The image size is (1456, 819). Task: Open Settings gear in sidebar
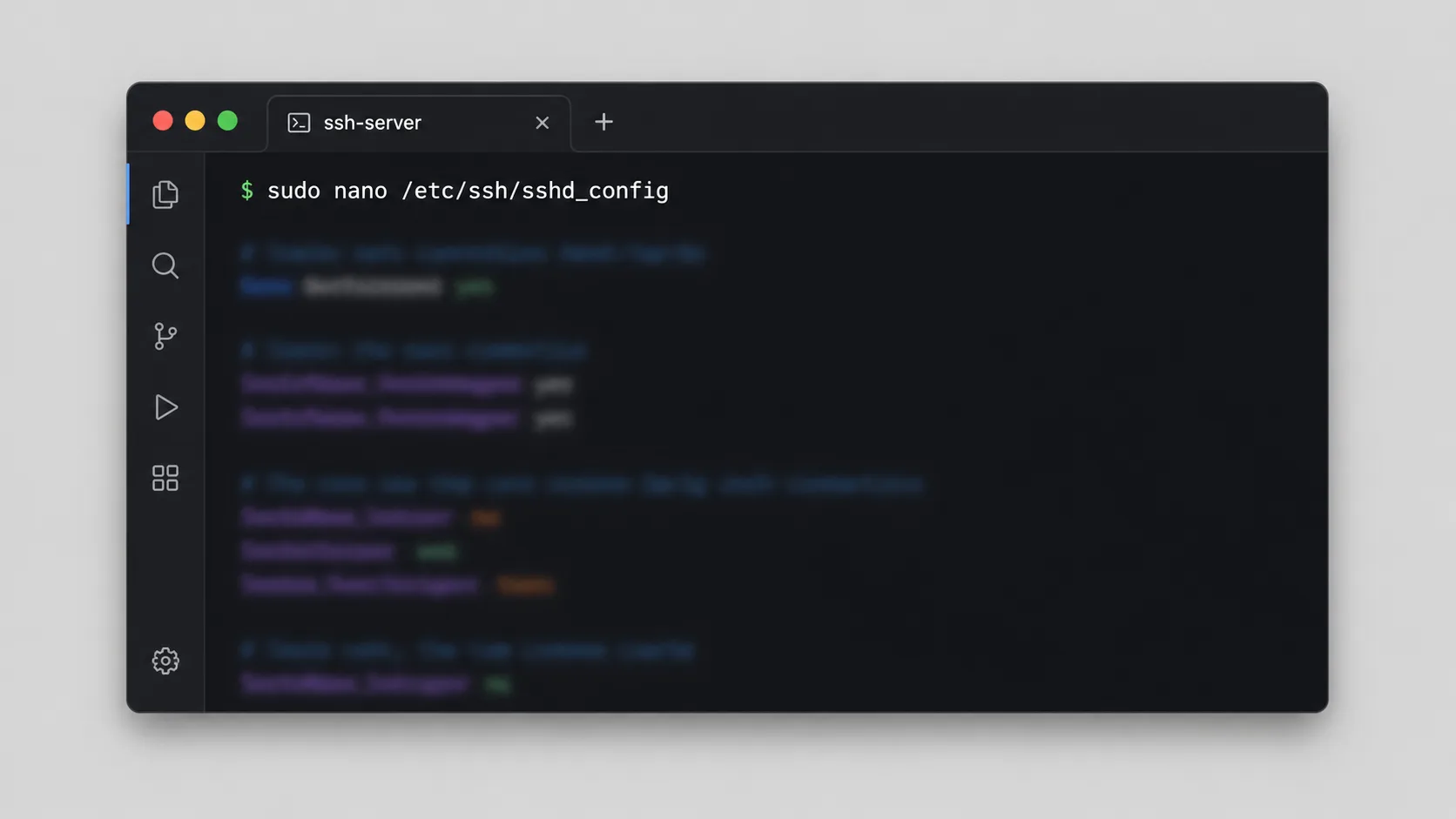[165, 661]
